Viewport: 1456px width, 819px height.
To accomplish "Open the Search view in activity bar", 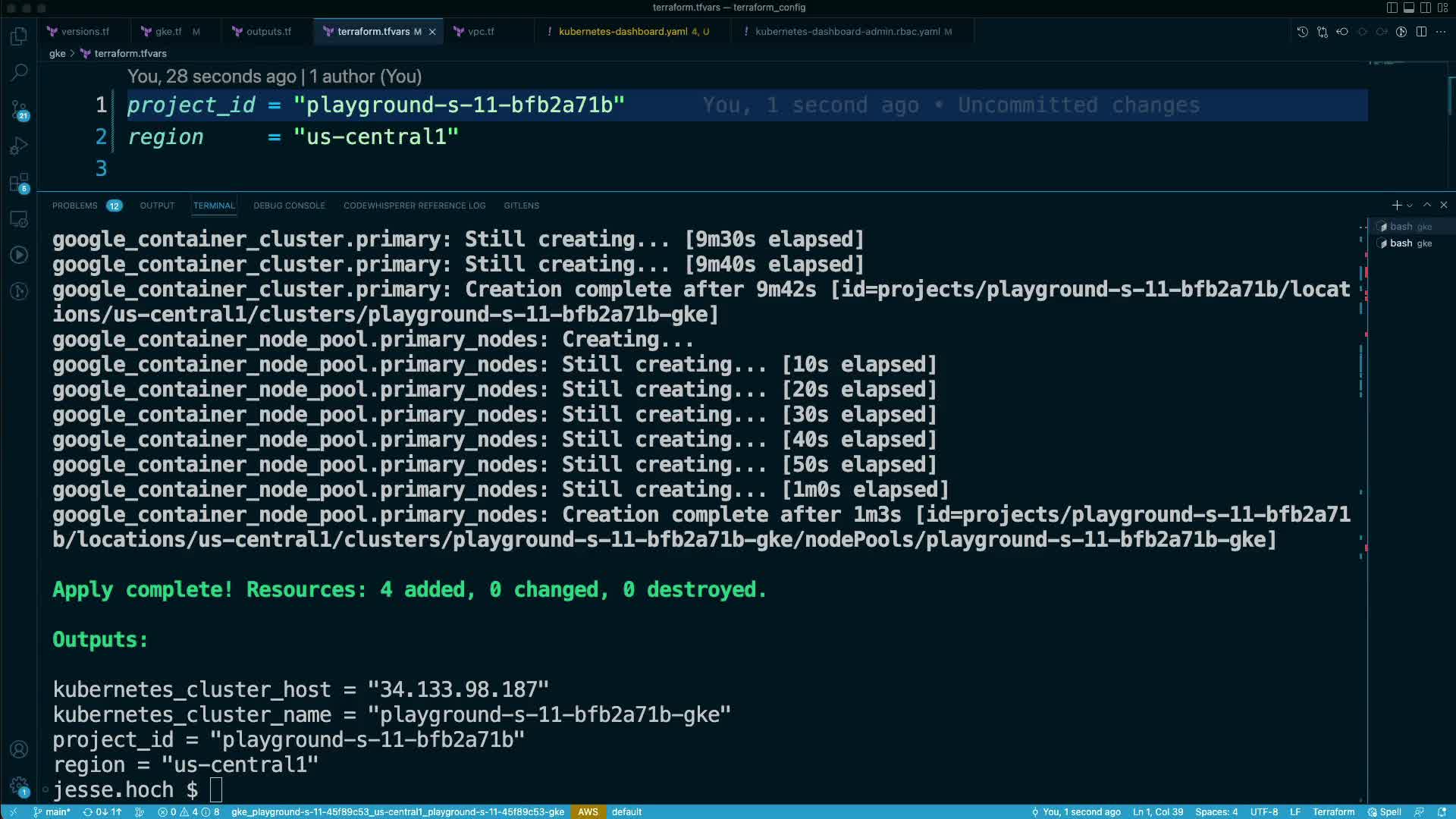I will pyautogui.click(x=19, y=73).
